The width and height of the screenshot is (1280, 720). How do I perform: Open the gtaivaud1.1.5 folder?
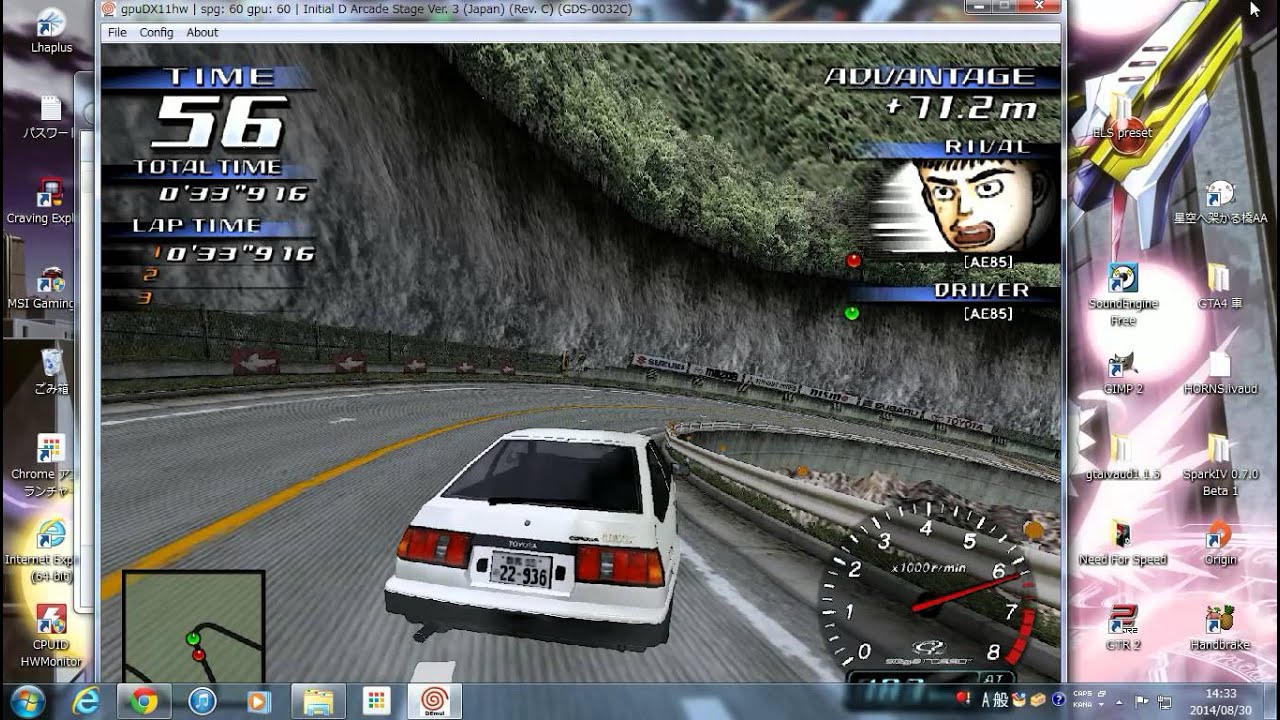click(x=1123, y=457)
